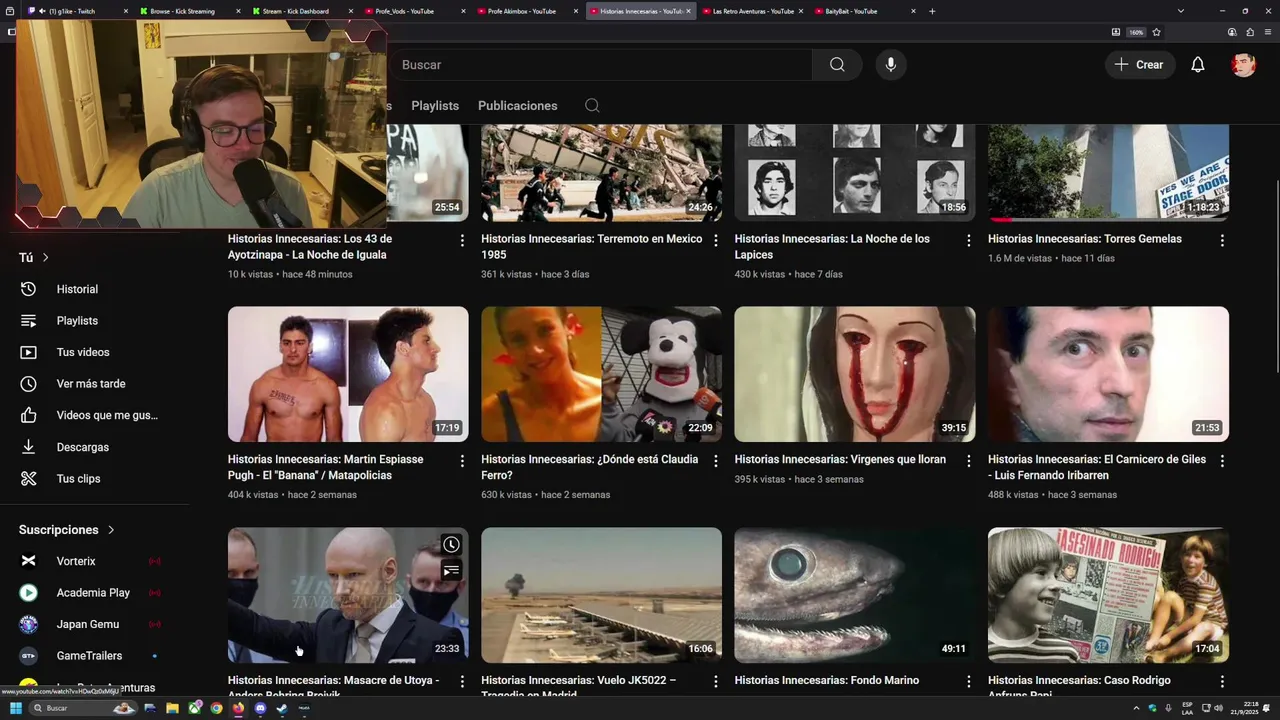This screenshot has height=720, width=1280.
Task: Switch to the Twitch browser tab
Action: point(78,11)
